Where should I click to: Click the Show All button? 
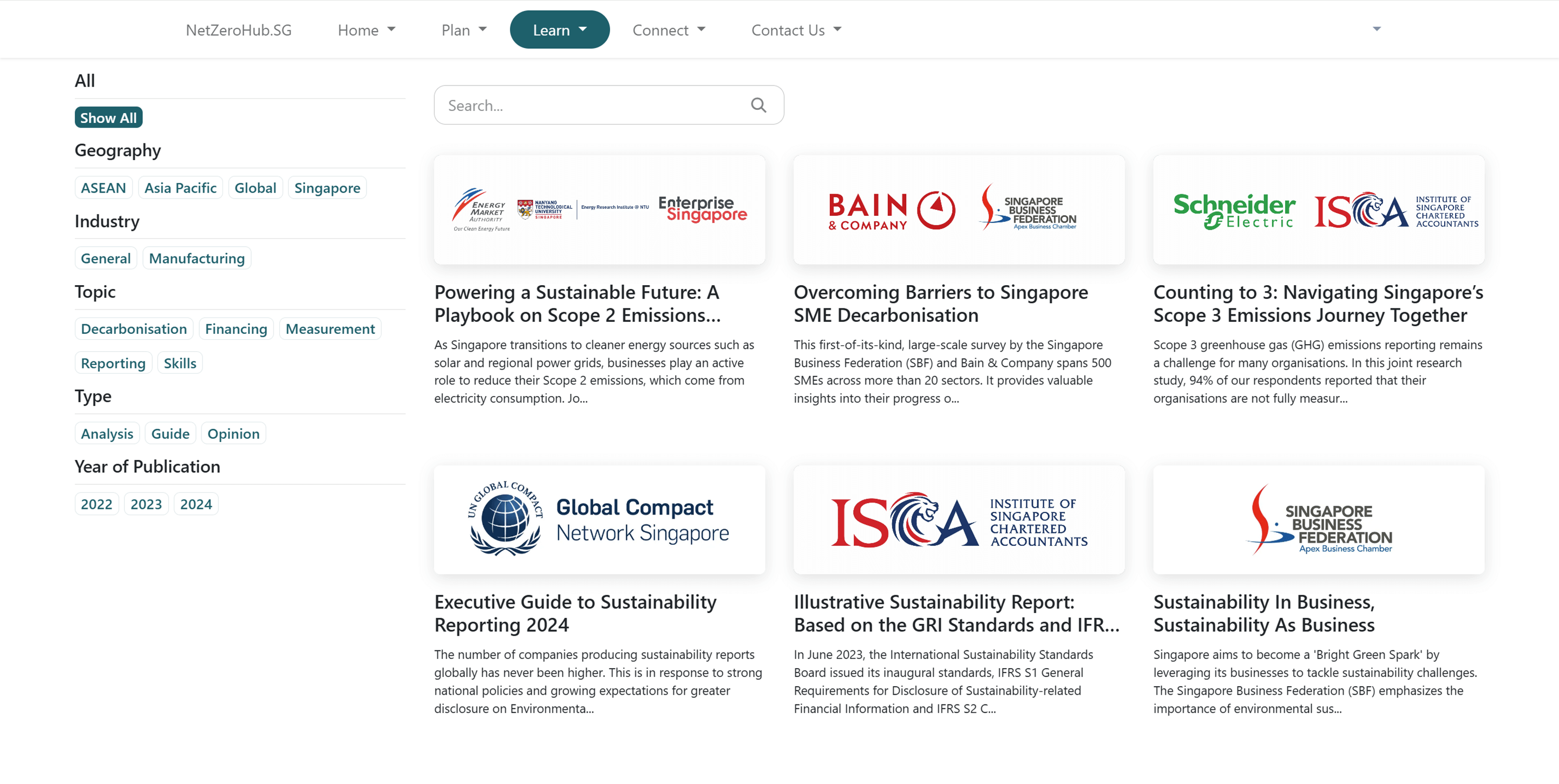click(x=108, y=117)
